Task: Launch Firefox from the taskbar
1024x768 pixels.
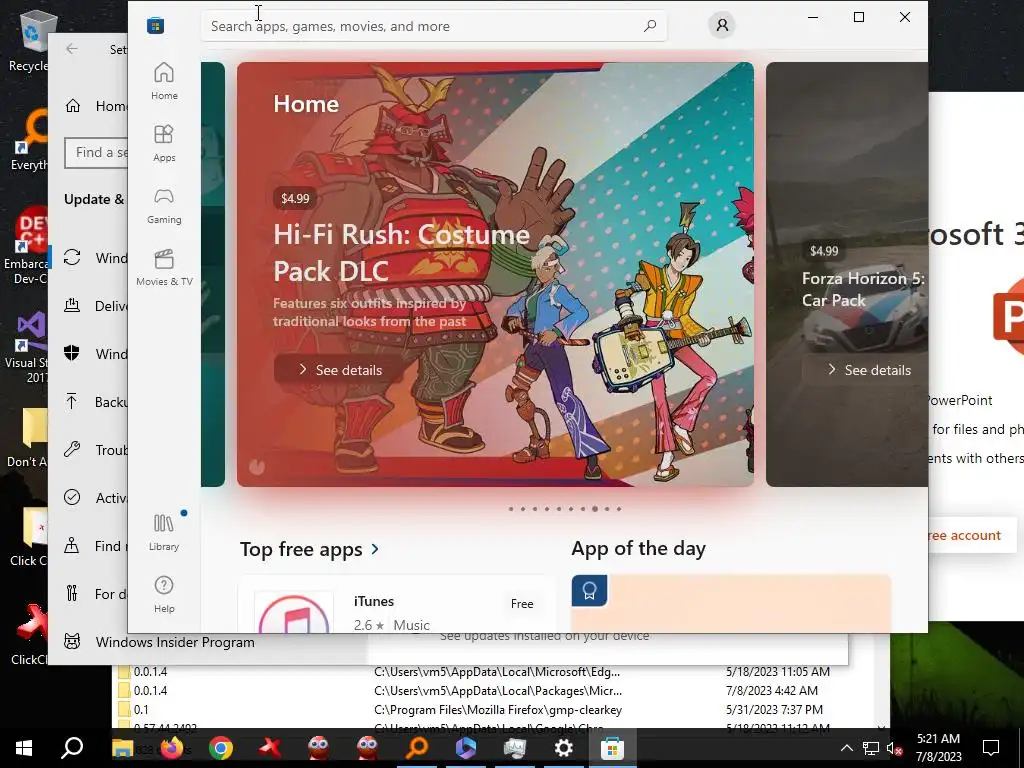Action: click(172, 748)
